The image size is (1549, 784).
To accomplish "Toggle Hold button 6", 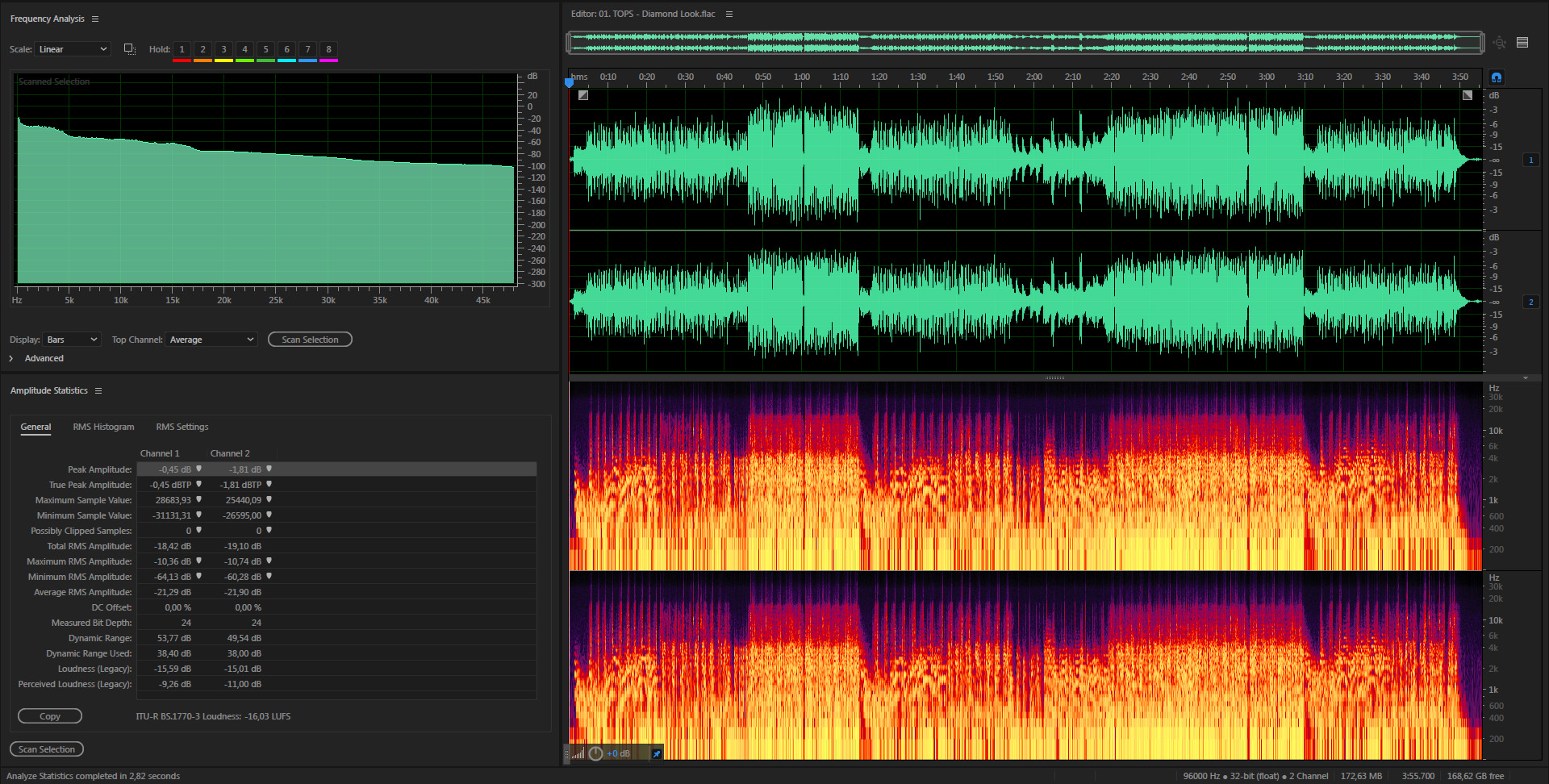I will tap(286, 50).
